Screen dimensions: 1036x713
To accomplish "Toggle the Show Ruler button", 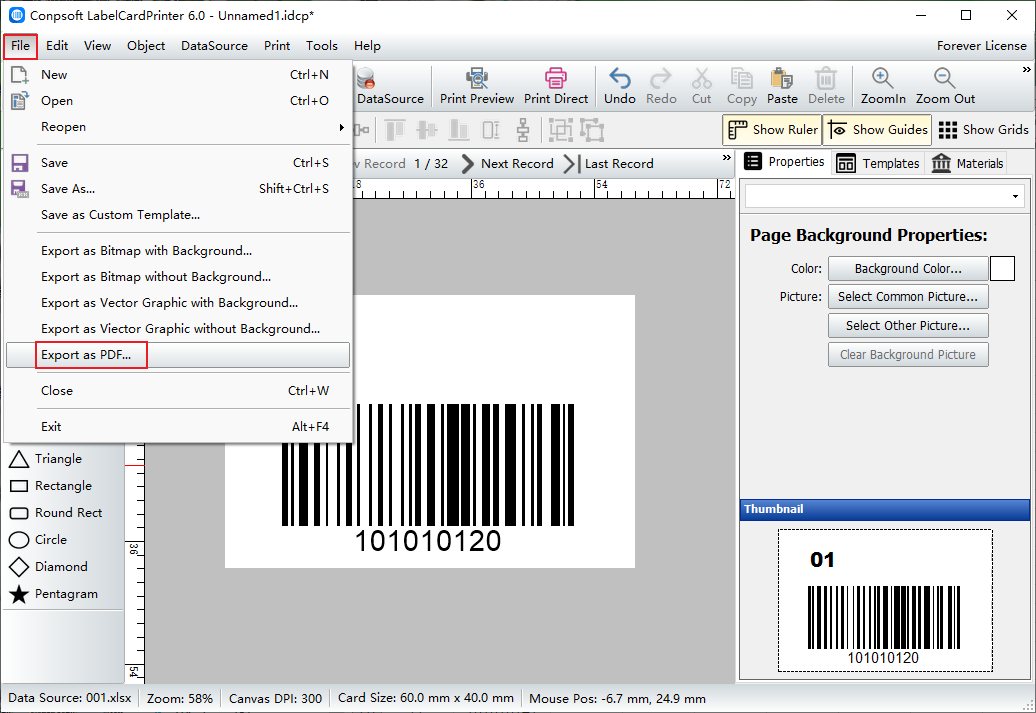I will pos(772,130).
